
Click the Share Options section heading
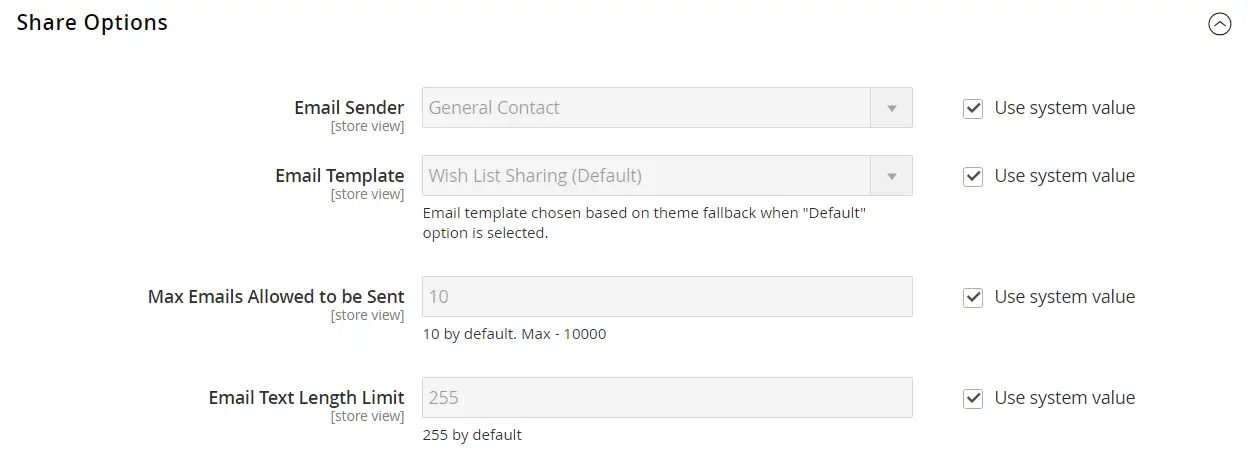pyautogui.click(x=92, y=23)
